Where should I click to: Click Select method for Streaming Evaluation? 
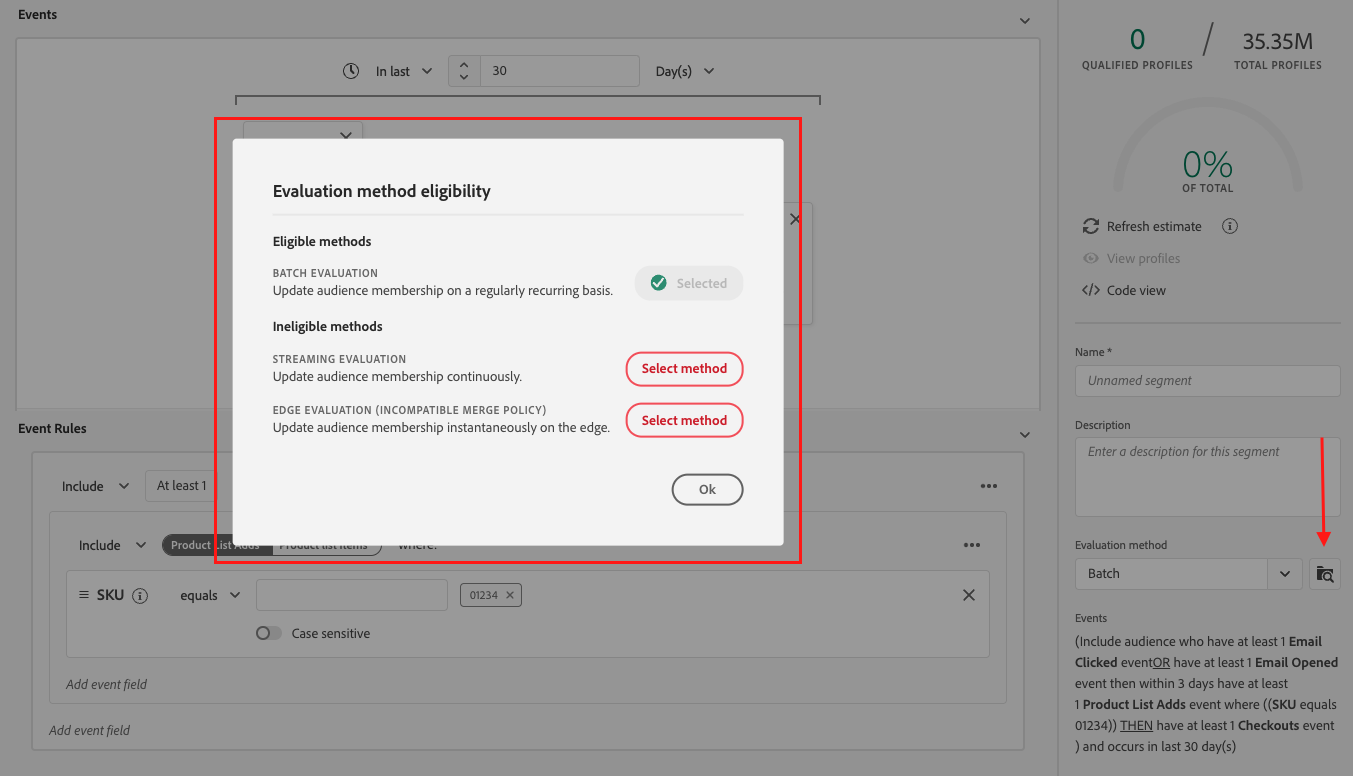click(x=684, y=369)
